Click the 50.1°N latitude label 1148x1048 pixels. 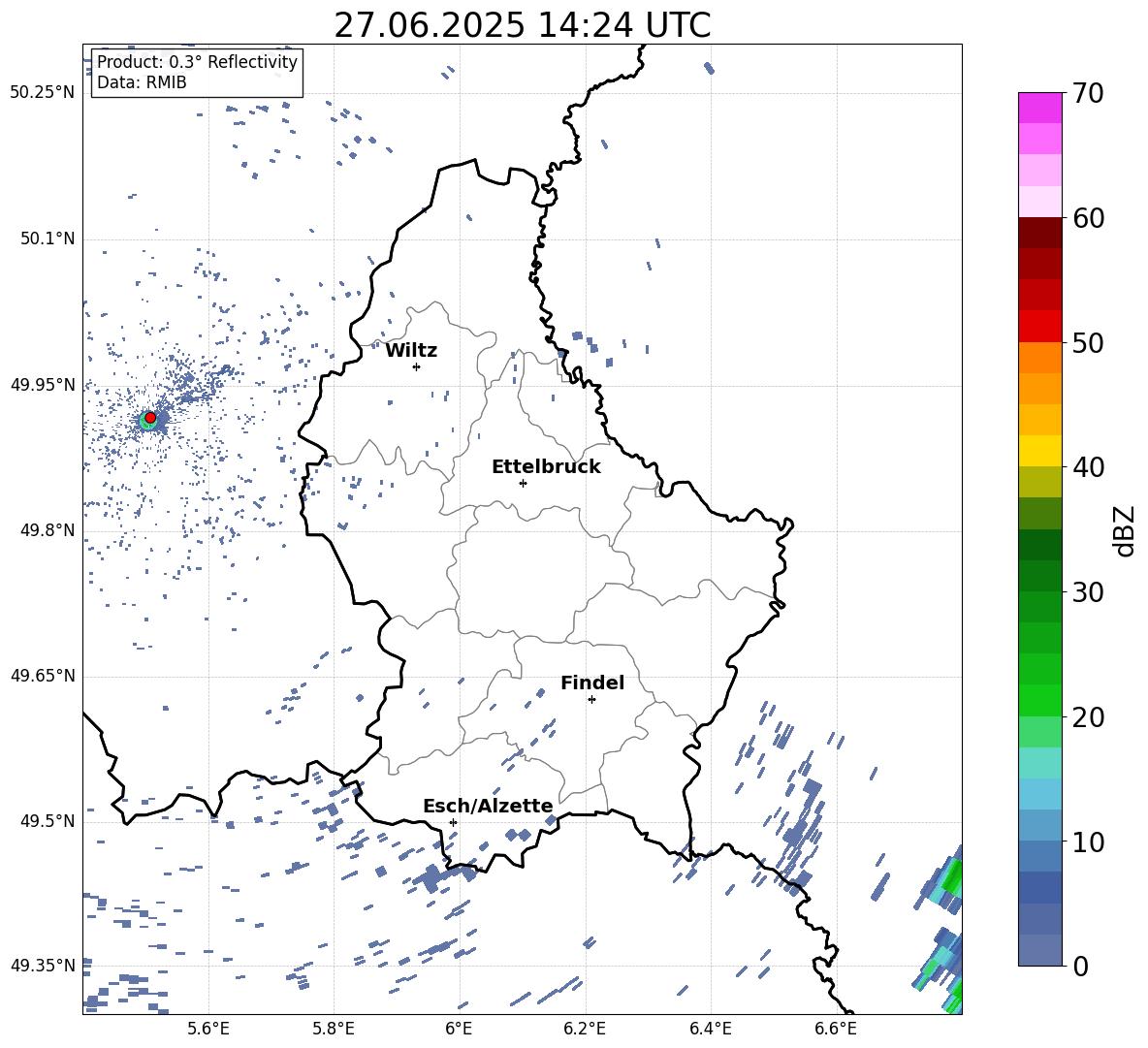click(47, 239)
